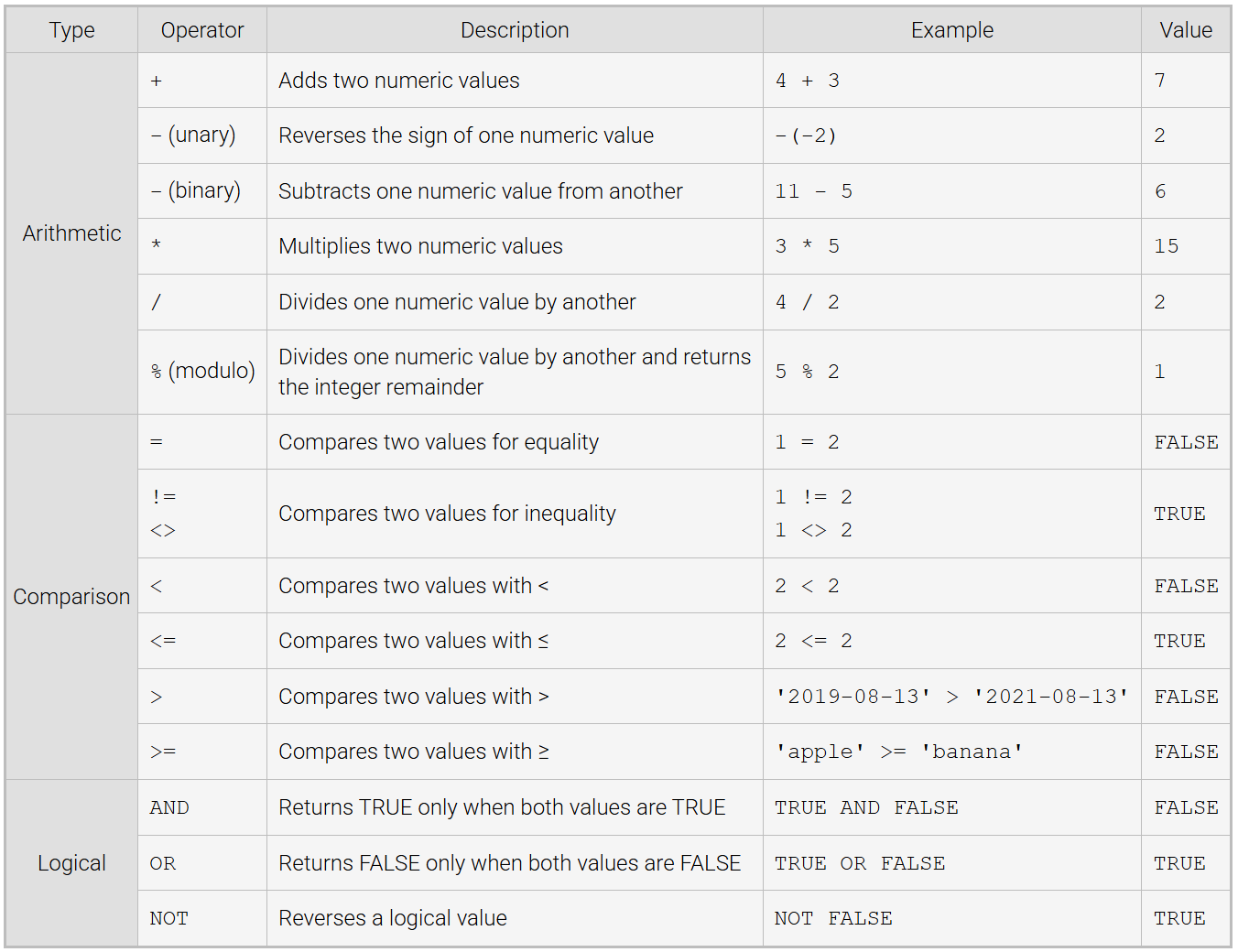
Task: Click the Type column header
Action: click(71, 30)
